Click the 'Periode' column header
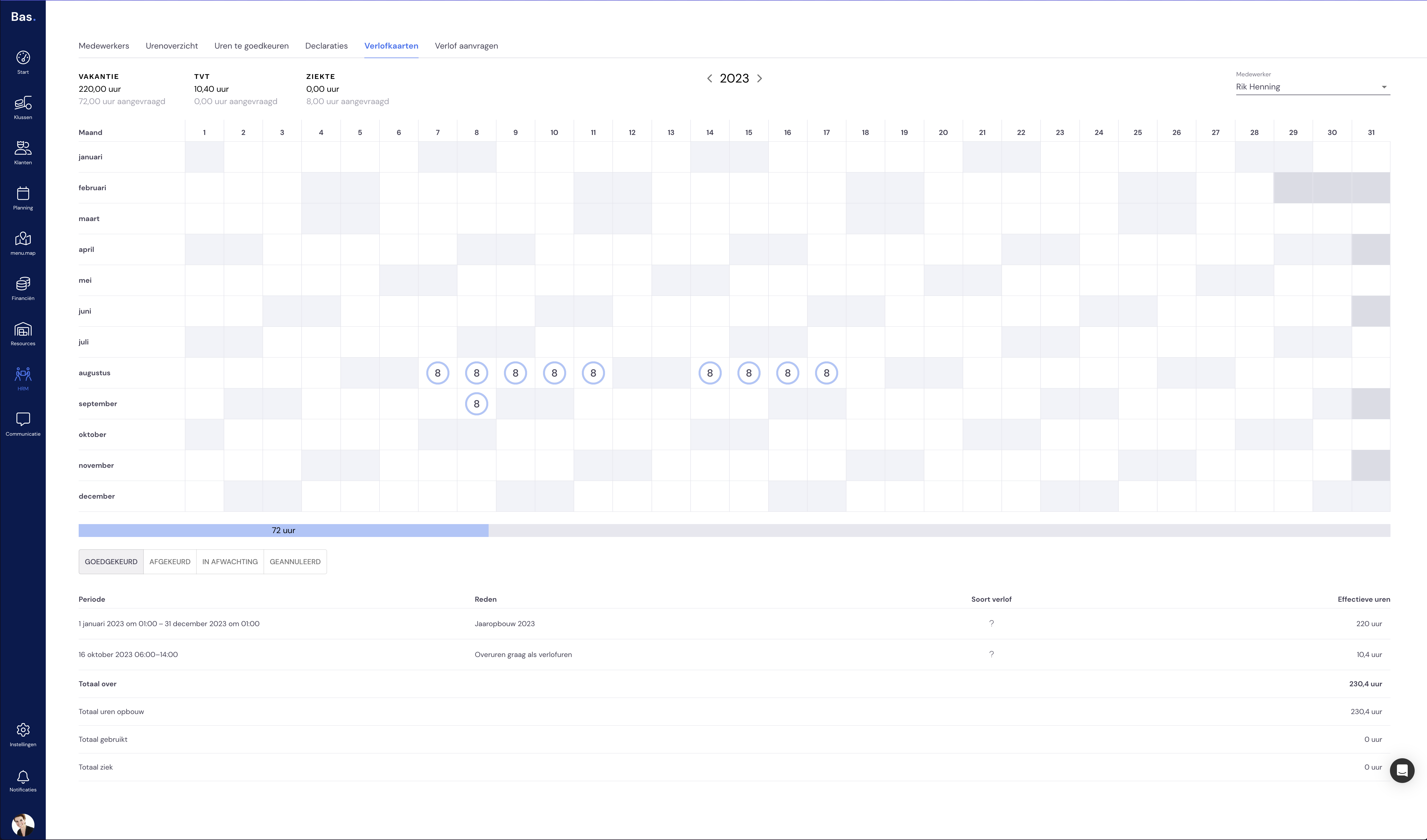Viewport: 1427px width, 840px height. [92, 599]
